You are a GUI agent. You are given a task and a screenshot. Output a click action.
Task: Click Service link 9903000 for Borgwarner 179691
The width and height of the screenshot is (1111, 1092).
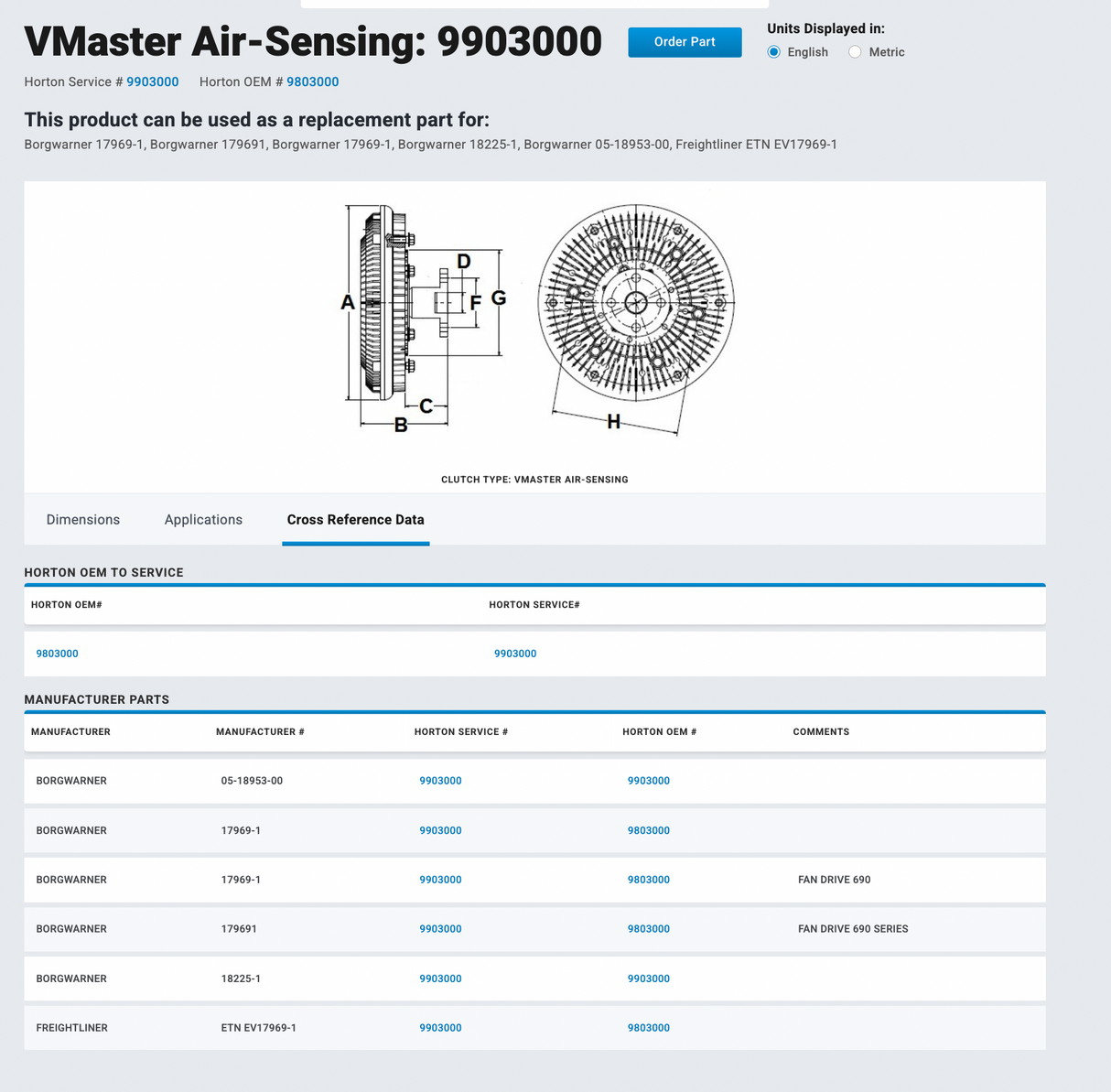440,929
